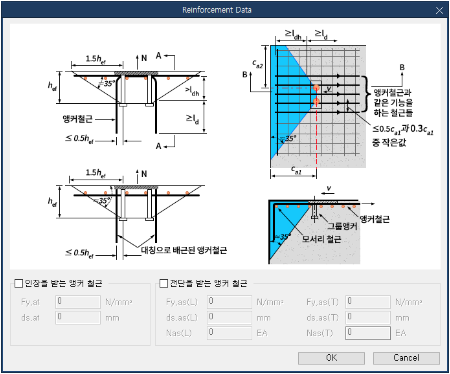This screenshot has height=374, width=450.
Task: Click the ds,as(T) input field
Action: pos(368,317)
